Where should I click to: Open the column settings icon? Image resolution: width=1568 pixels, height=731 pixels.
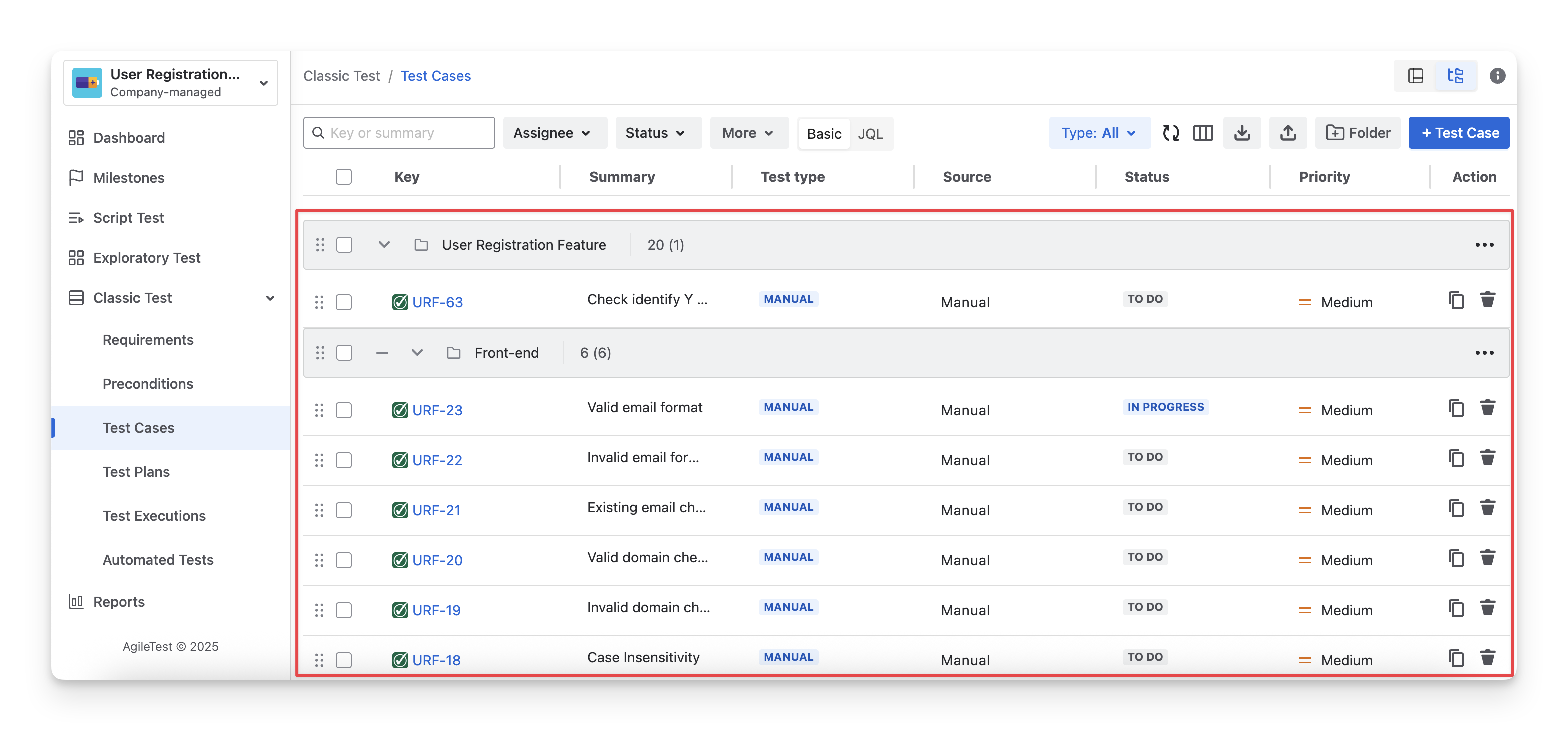pos(1203,133)
